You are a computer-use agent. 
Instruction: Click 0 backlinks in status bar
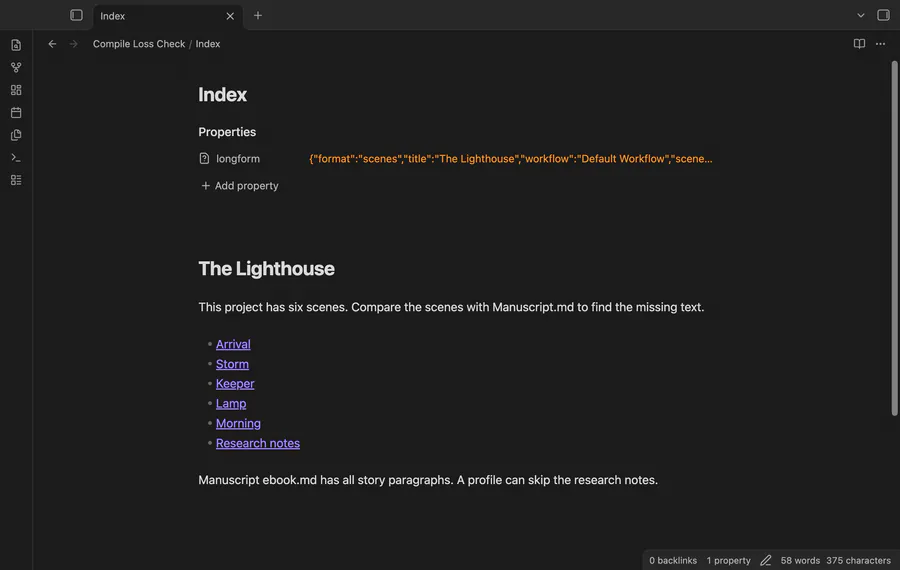coord(673,560)
